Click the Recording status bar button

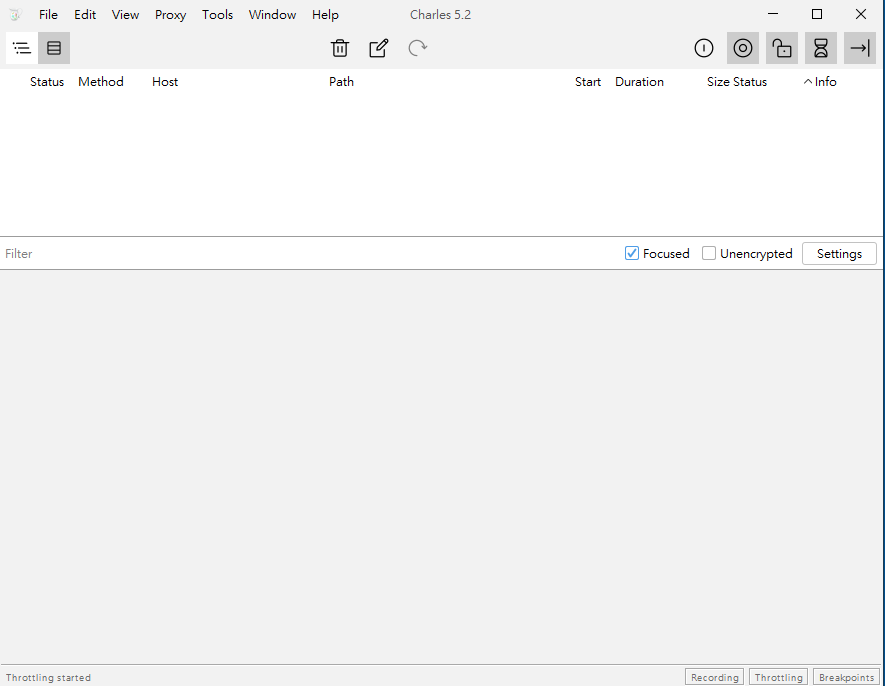715,677
